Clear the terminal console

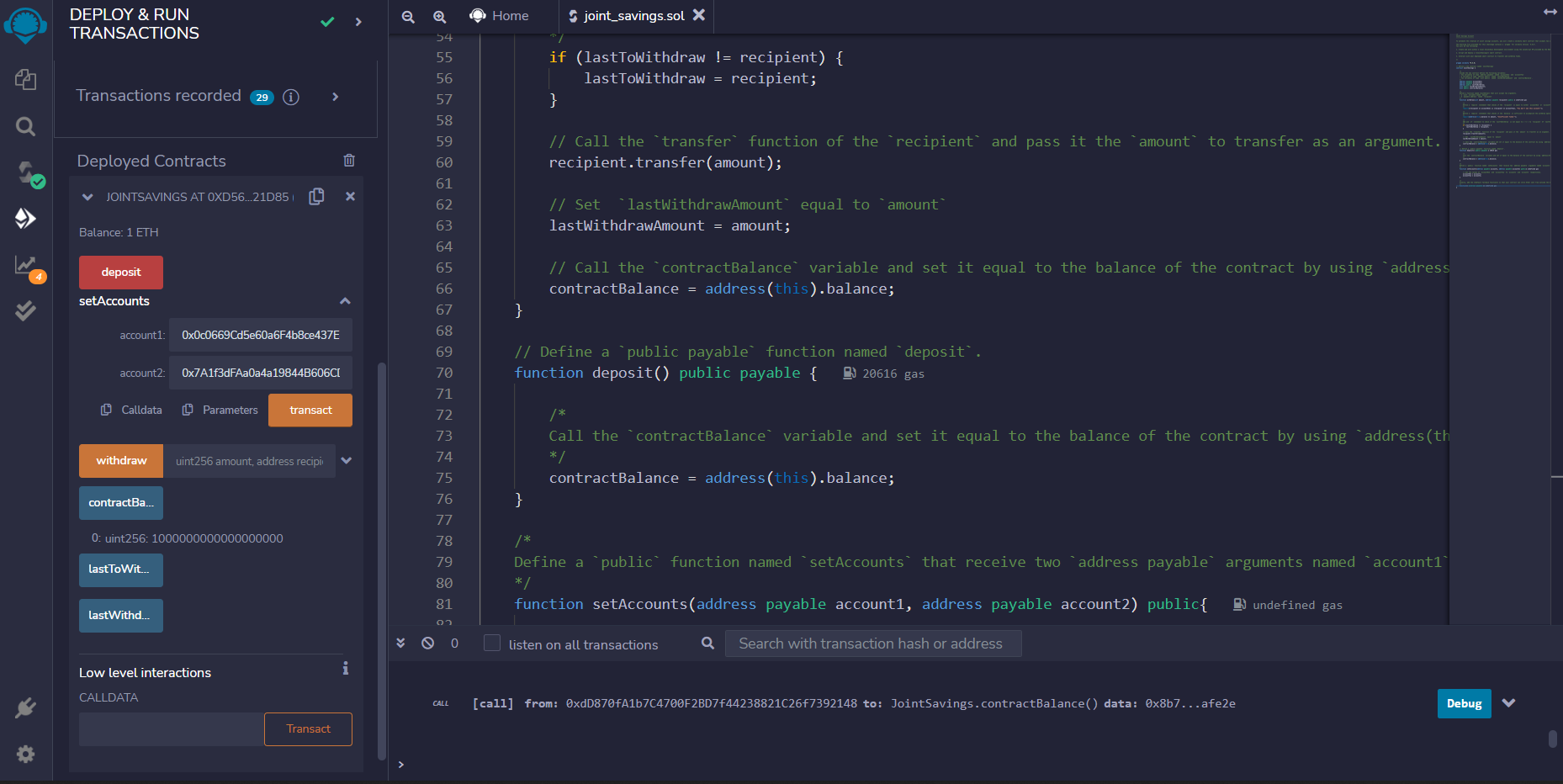coord(428,643)
